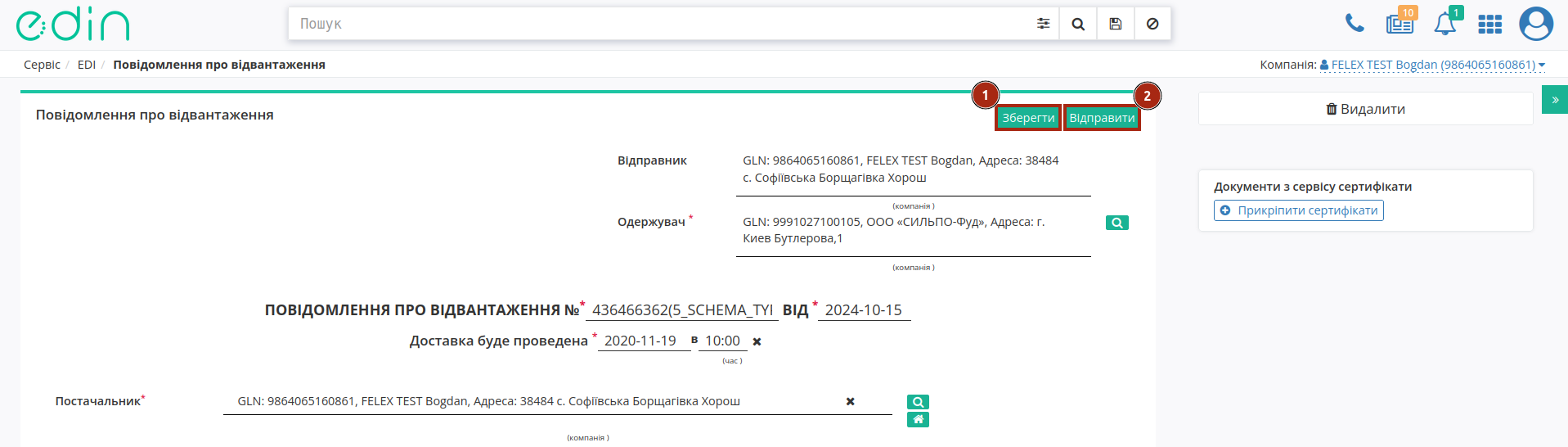Go to EDI breadcrumb

pyautogui.click(x=87, y=65)
